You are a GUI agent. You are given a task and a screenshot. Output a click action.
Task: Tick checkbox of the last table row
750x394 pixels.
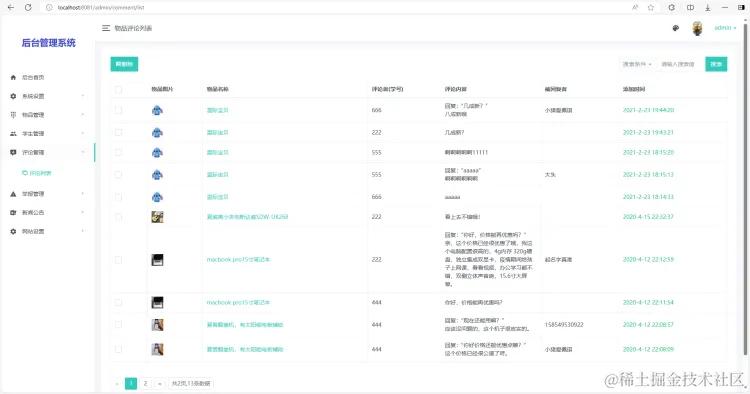click(118, 350)
